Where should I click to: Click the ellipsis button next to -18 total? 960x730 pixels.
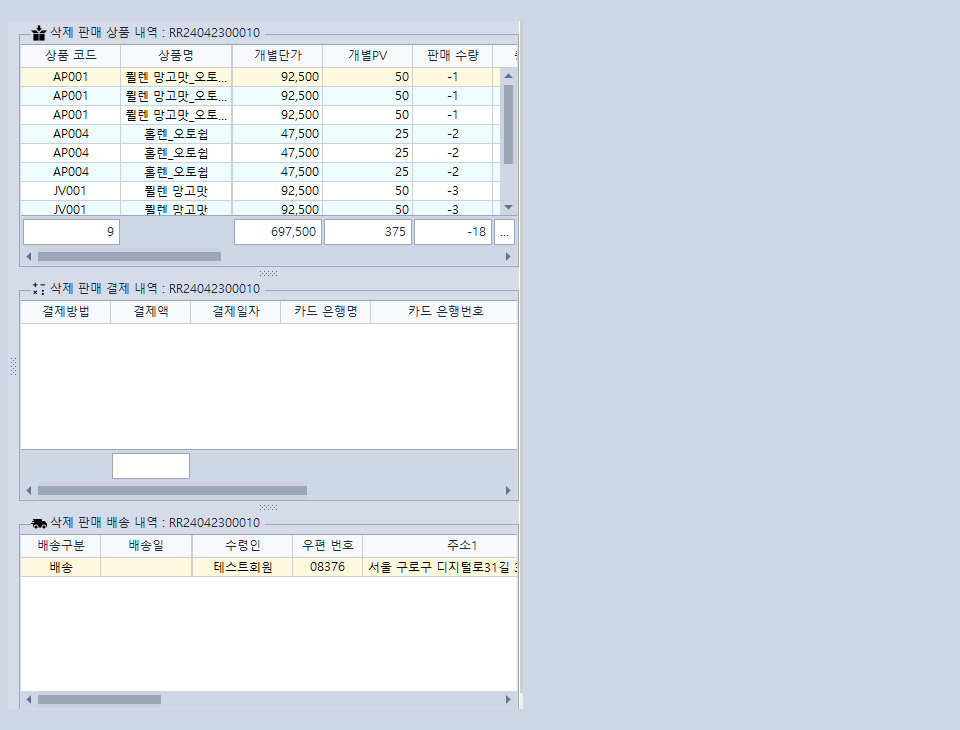[x=504, y=232]
